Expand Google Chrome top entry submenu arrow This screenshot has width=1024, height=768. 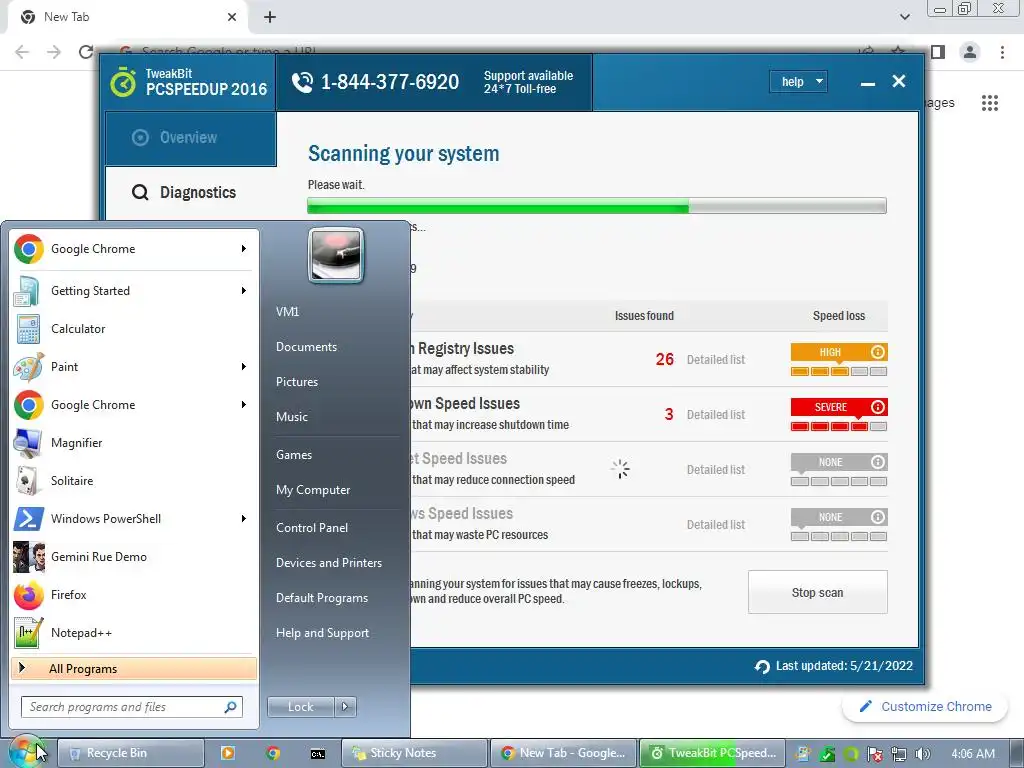pyautogui.click(x=244, y=249)
